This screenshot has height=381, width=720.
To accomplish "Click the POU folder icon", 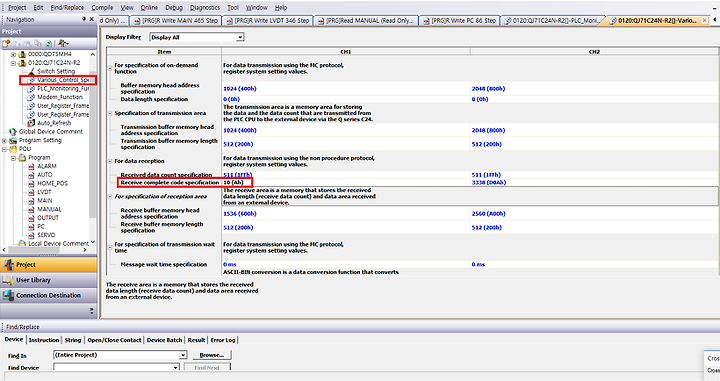I will click(x=13, y=149).
